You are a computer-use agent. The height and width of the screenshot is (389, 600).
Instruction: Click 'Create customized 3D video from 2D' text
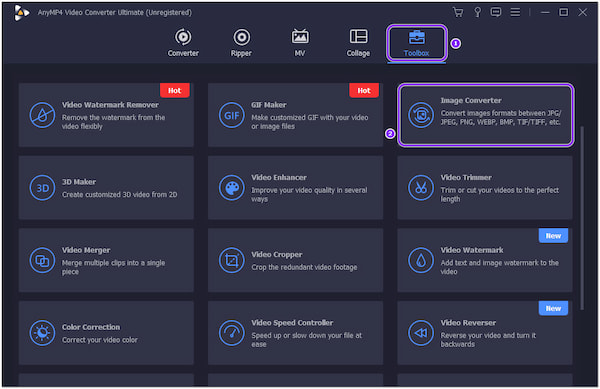119,195
